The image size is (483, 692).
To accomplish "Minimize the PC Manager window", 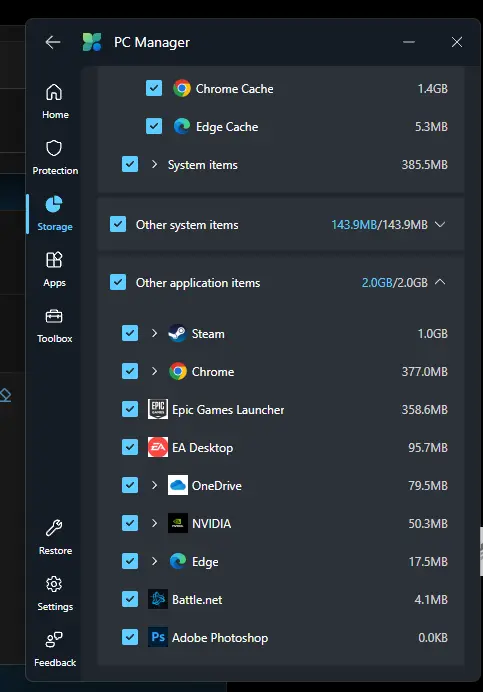I will 409,42.
